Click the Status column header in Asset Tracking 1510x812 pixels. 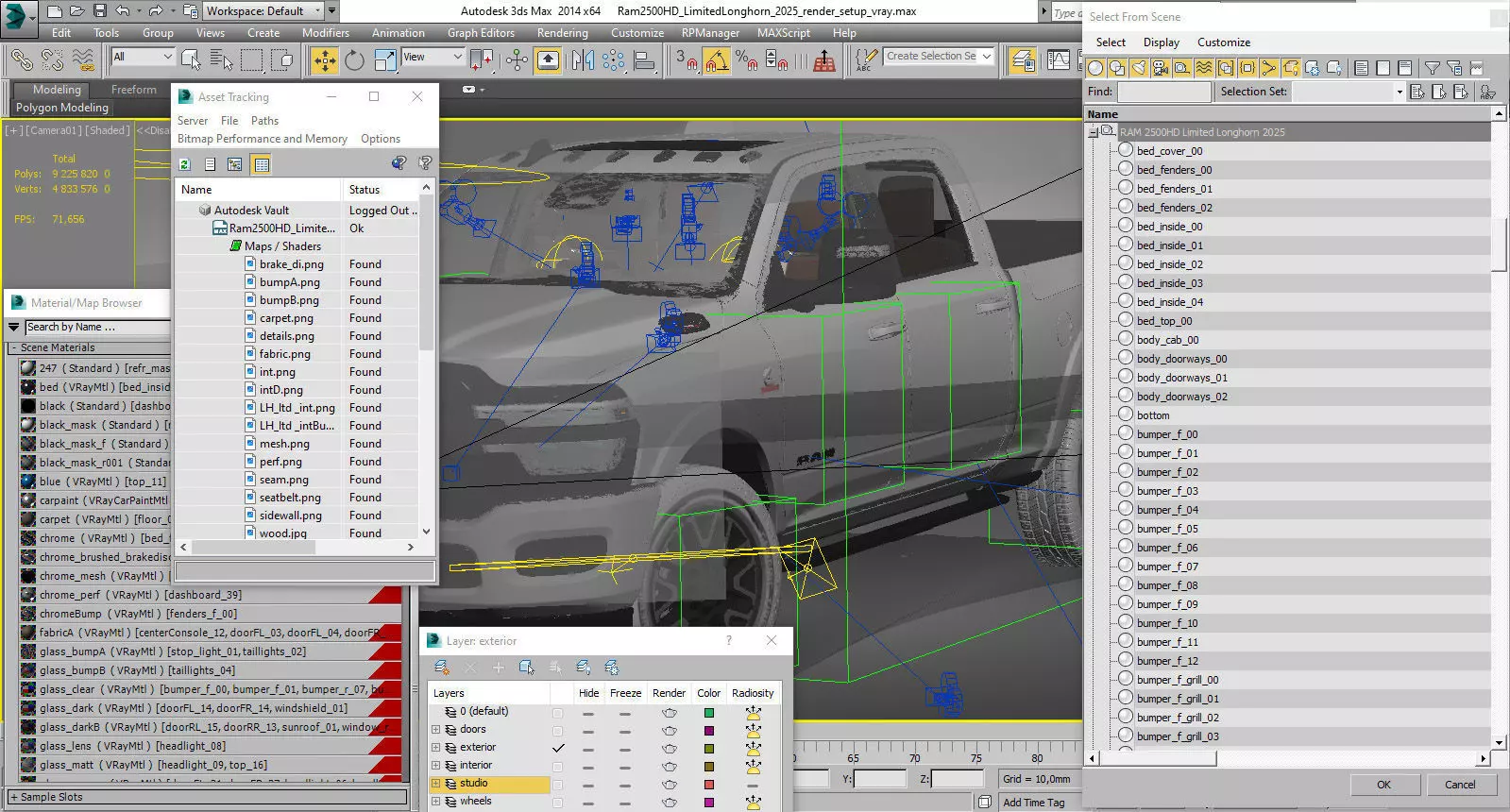[x=380, y=190]
